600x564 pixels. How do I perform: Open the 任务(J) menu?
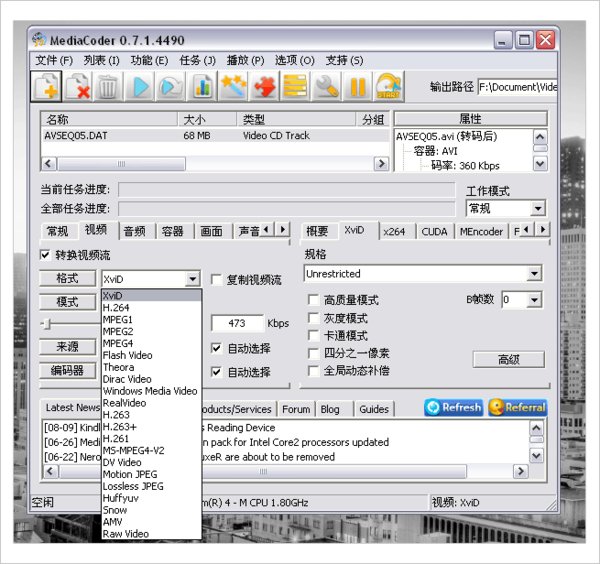tap(198, 60)
